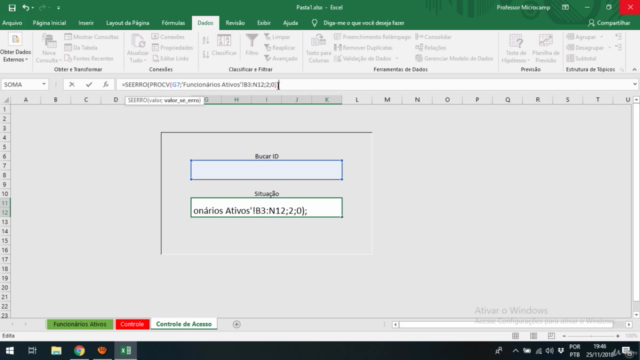Click Subtotal button
Screen dimensions: 640x360
click(x=582, y=58)
